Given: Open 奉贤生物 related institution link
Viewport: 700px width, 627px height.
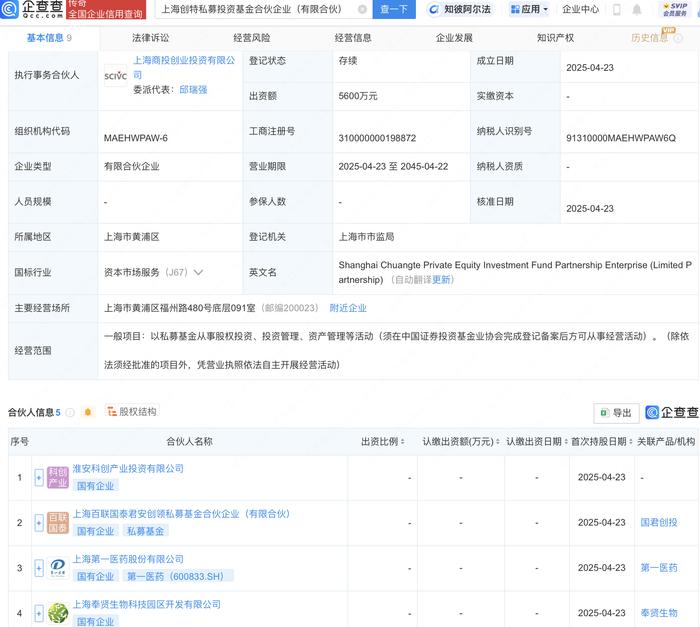Looking at the screenshot, I should click(x=659, y=613).
